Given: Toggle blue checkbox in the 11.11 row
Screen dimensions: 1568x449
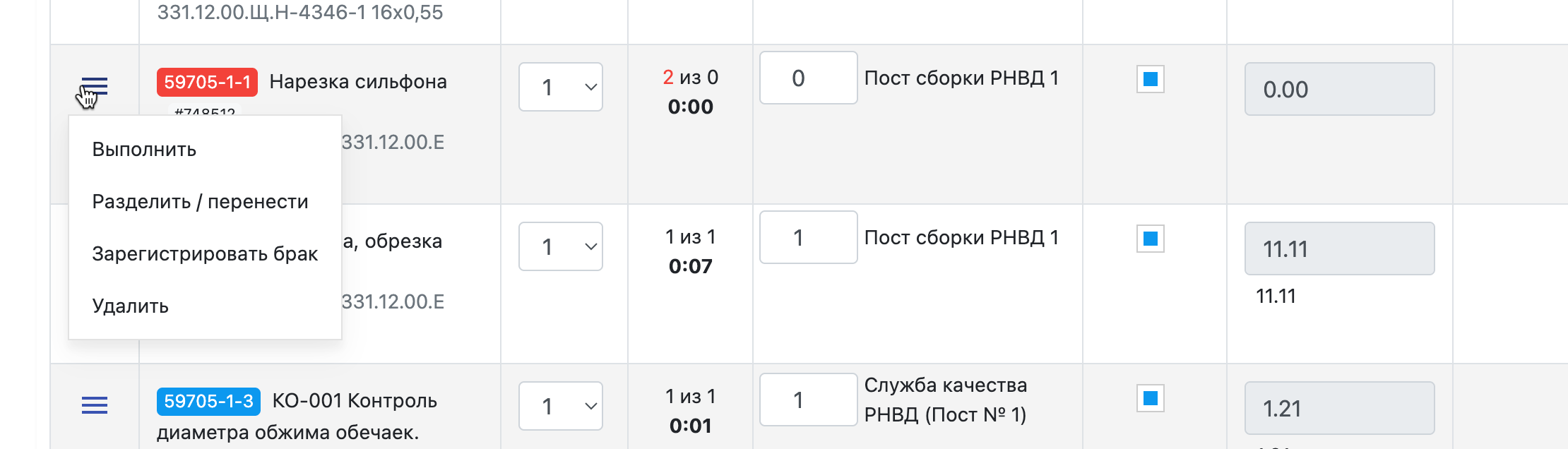Looking at the screenshot, I should [1150, 239].
